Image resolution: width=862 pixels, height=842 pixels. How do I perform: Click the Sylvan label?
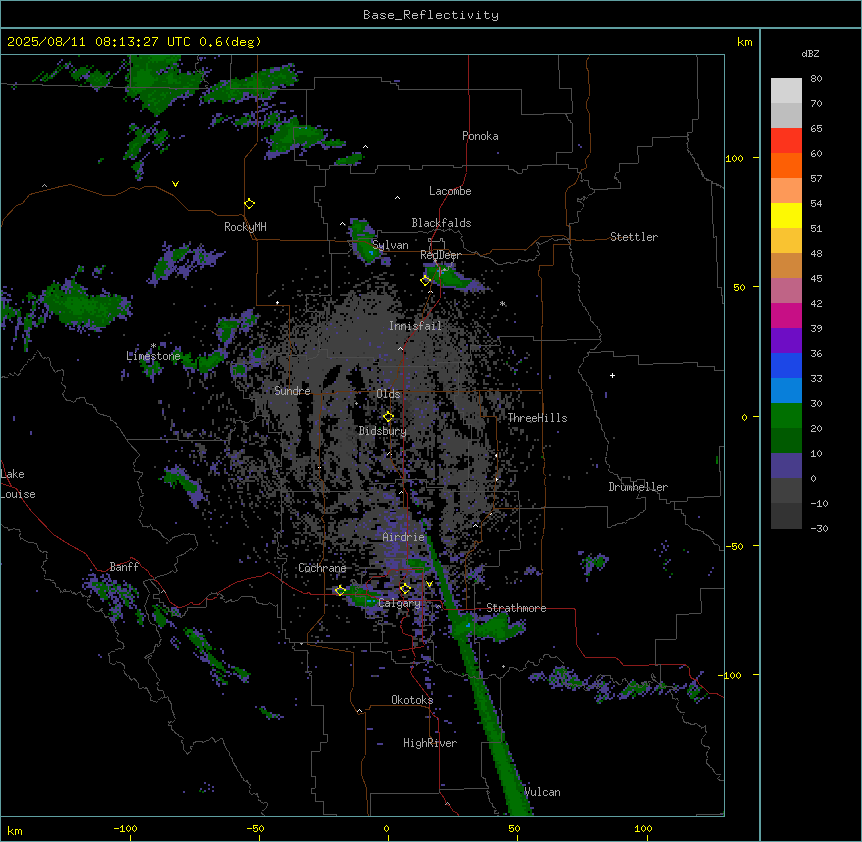(390, 245)
